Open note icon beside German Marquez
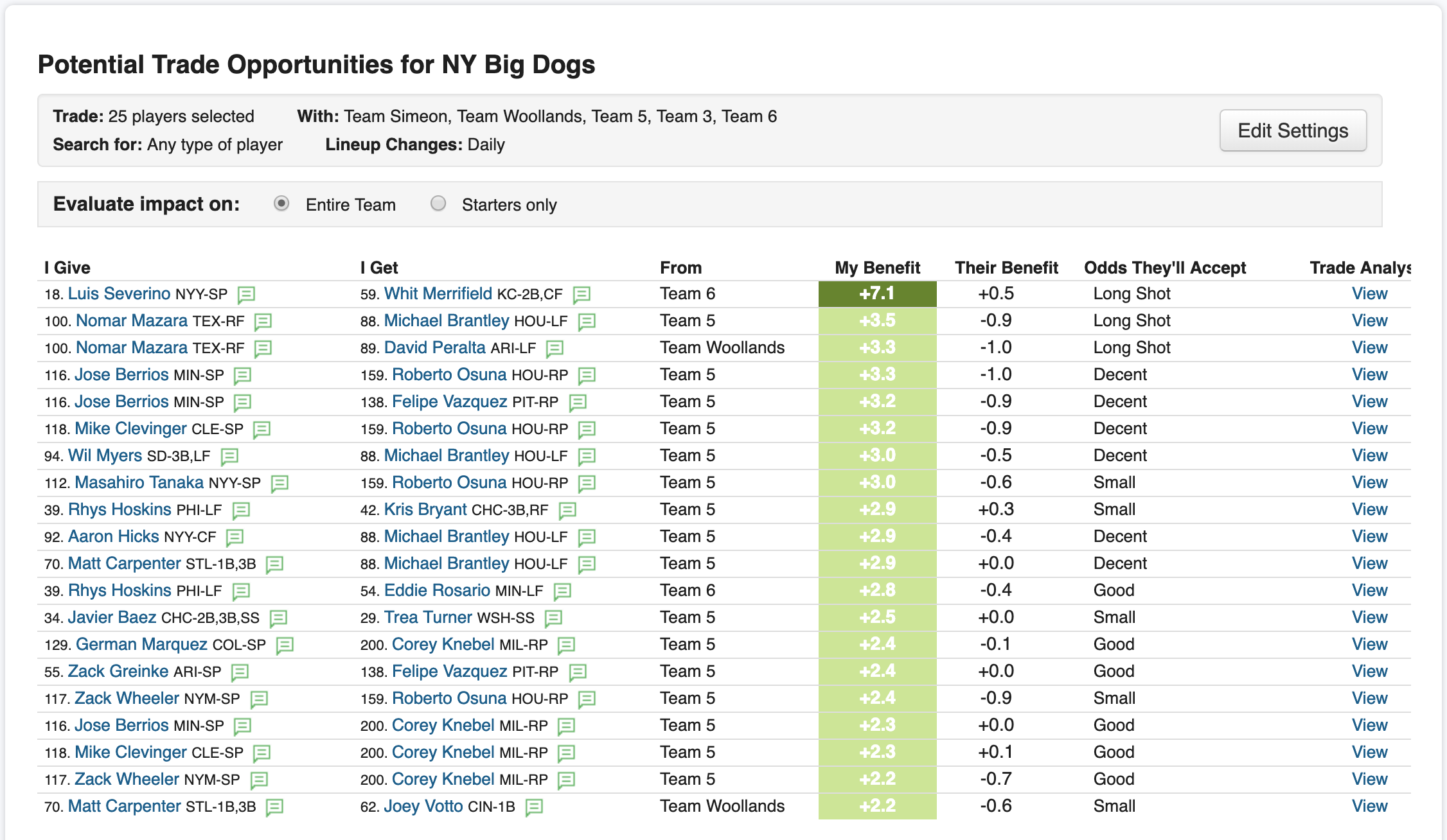The image size is (1447, 840). (285, 645)
